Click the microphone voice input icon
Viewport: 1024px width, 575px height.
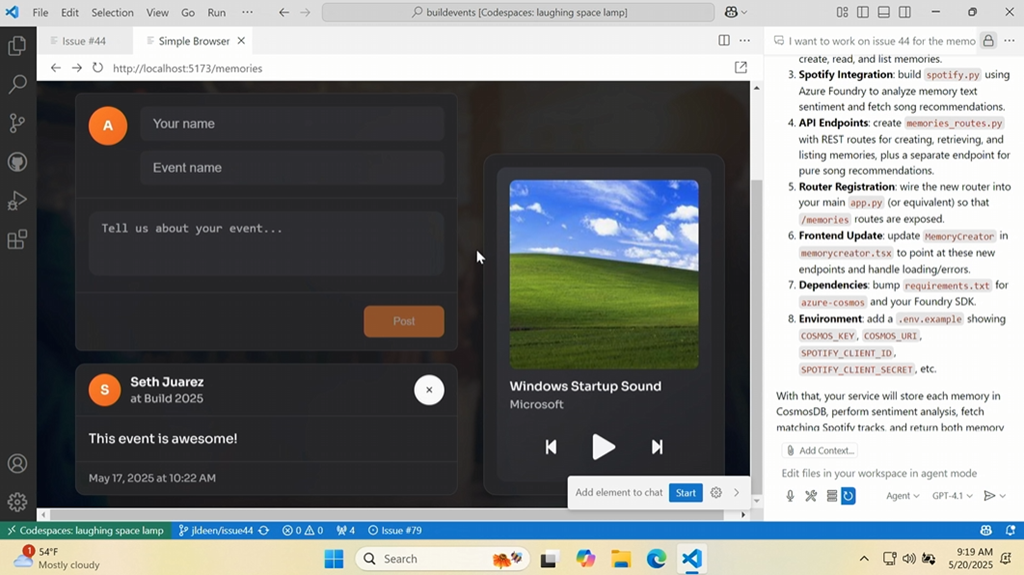(x=790, y=496)
